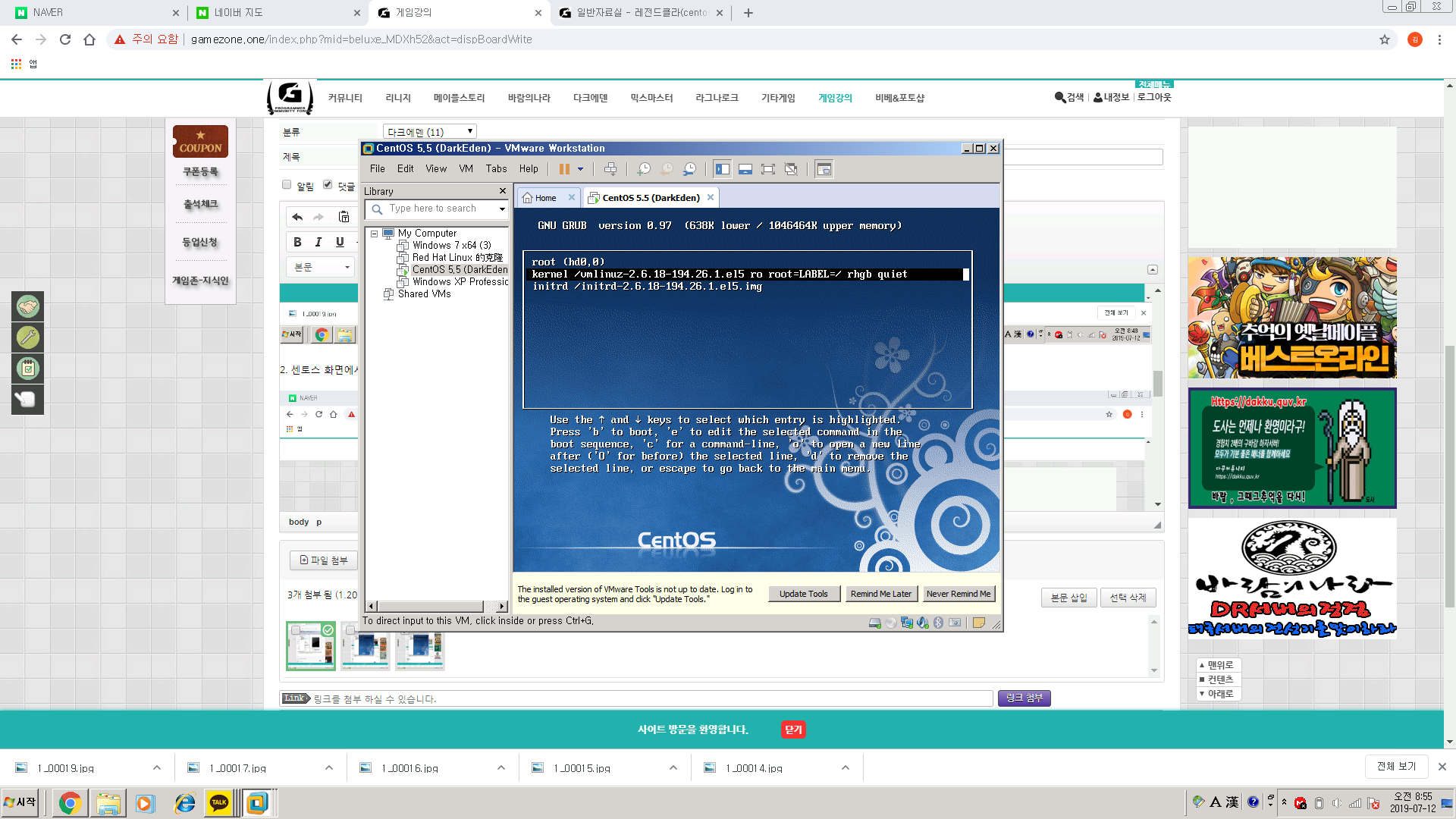1456x819 pixels.
Task: Click the hard disk status icon
Action: tap(874, 623)
